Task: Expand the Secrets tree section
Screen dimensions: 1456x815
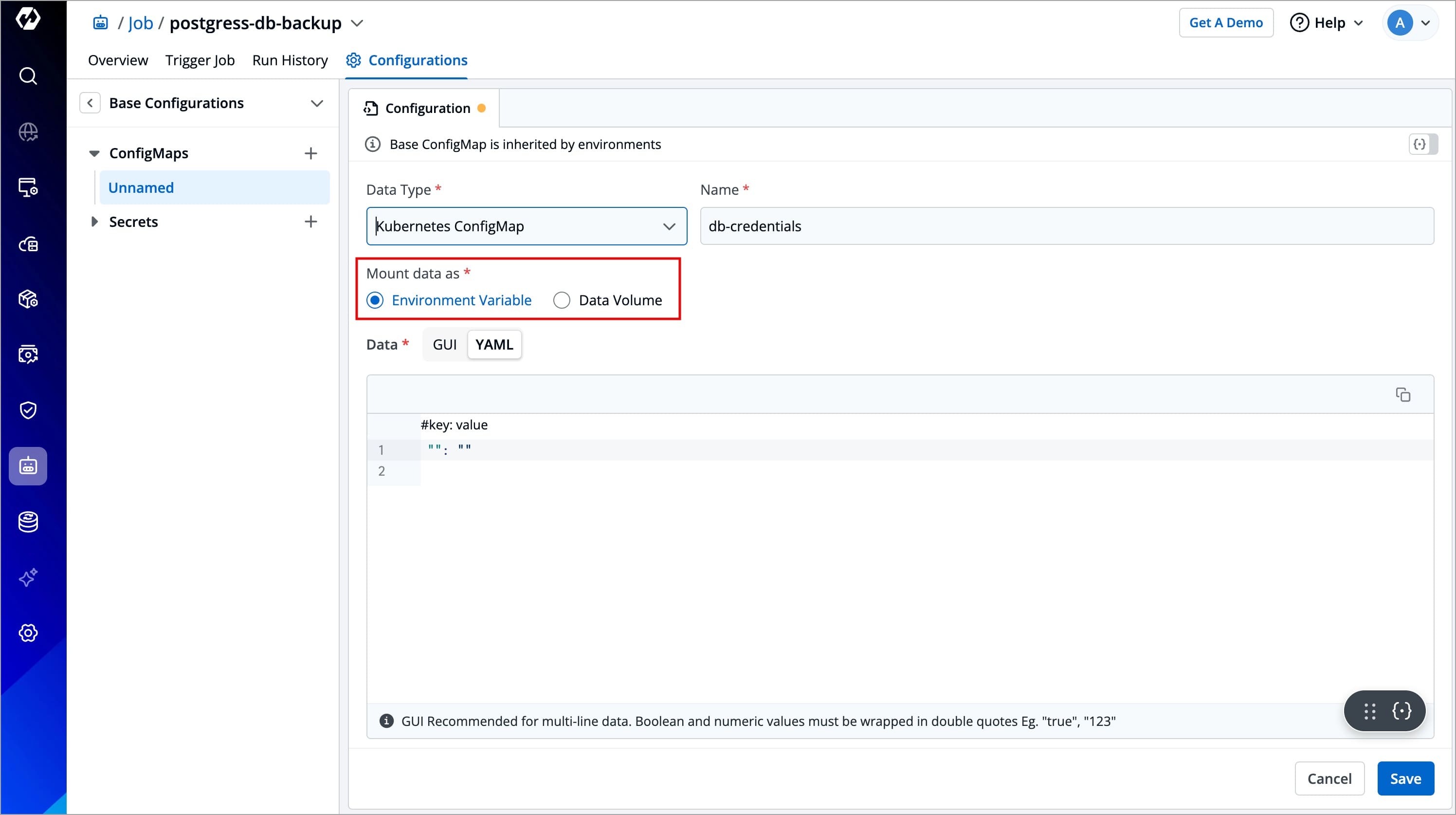Action: (94, 222)
